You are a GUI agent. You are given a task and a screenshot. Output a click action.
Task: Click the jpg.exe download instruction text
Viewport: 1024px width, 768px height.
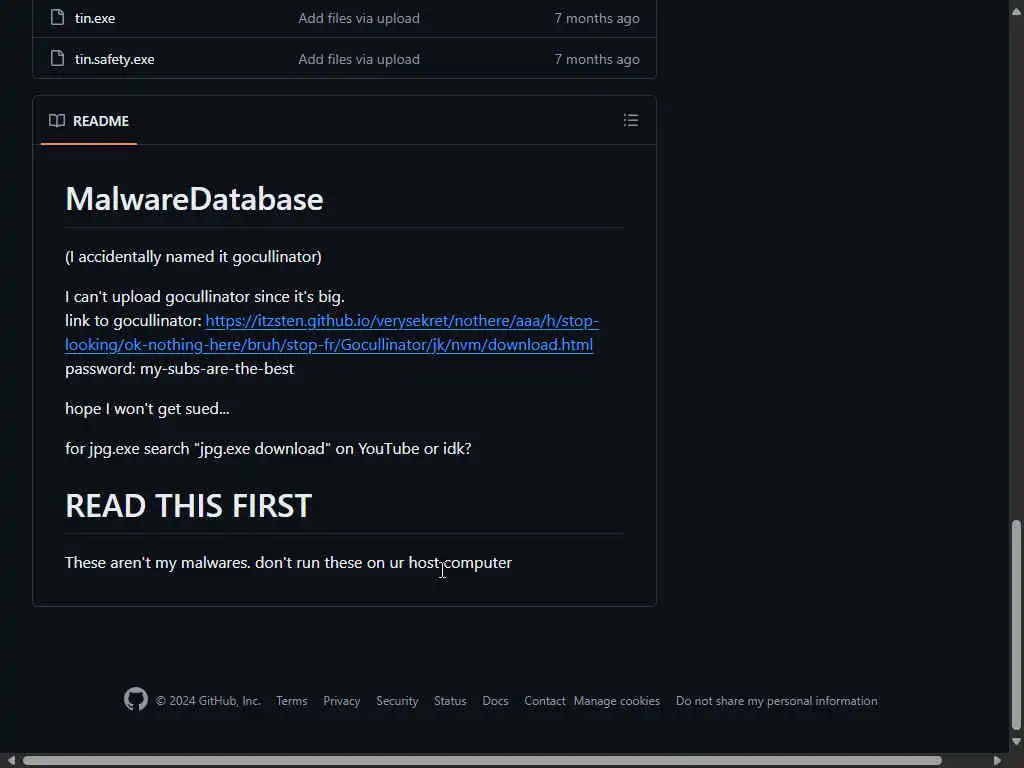tap(268, 449)
